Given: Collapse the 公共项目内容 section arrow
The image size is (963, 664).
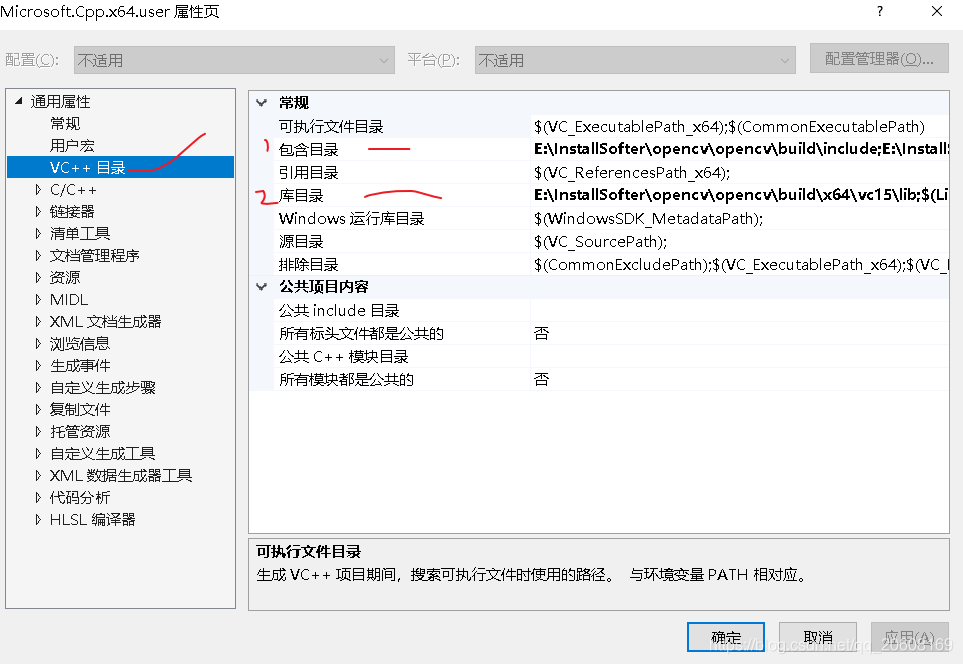Looking at the screenshot, I should (x=261, y=287).
